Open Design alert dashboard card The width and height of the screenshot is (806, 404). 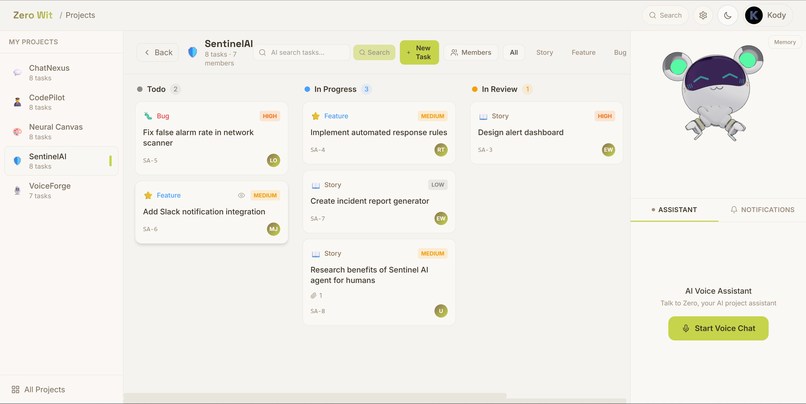546,133
